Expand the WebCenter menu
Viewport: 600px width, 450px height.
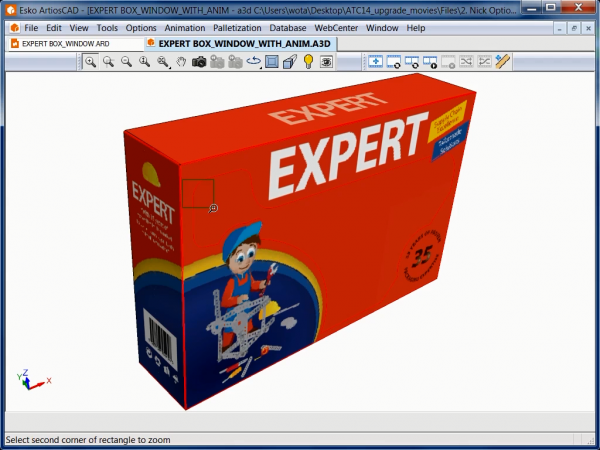coord(336,28)
